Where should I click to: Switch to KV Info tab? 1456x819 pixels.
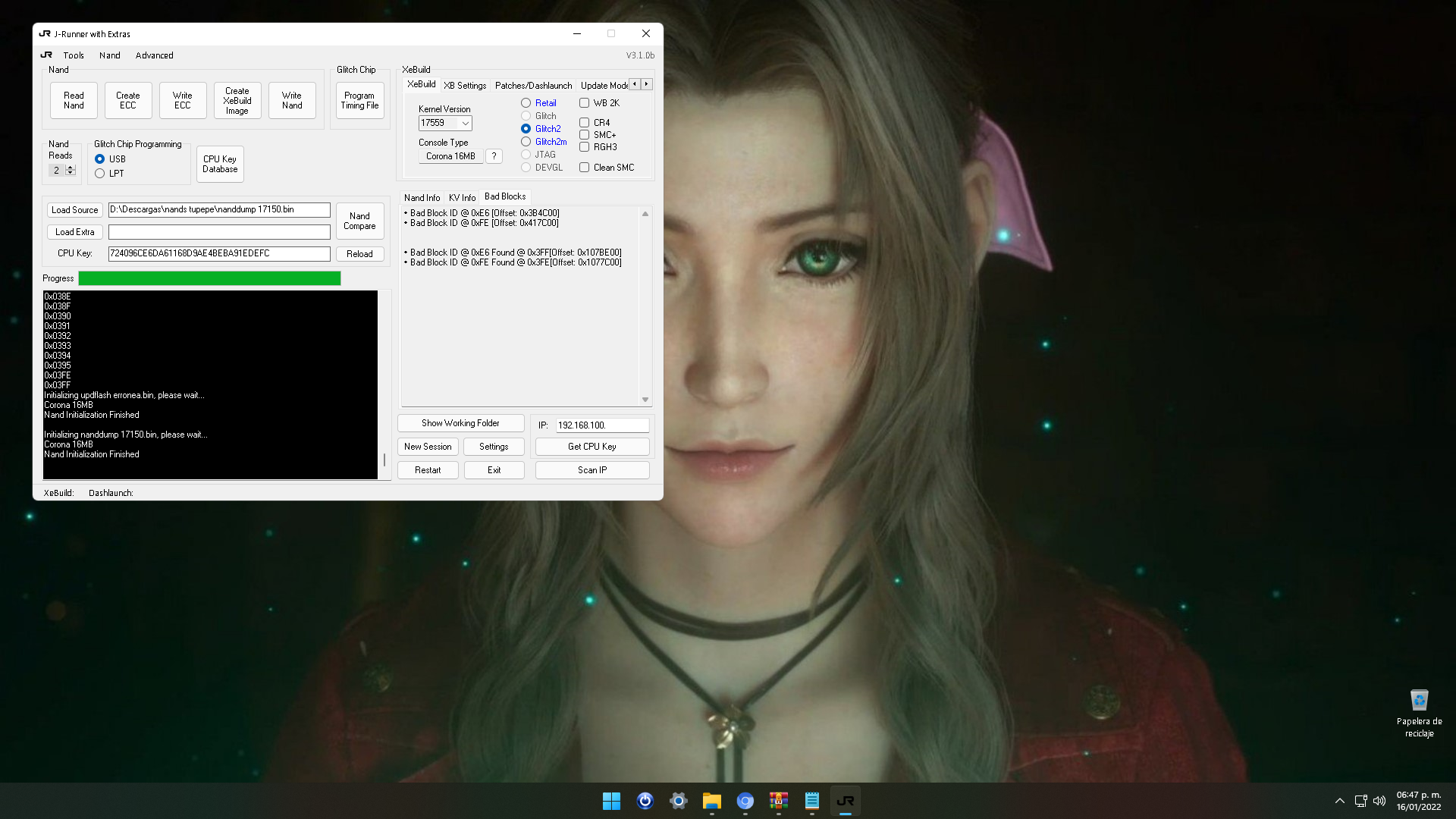(x=462, y=198)
